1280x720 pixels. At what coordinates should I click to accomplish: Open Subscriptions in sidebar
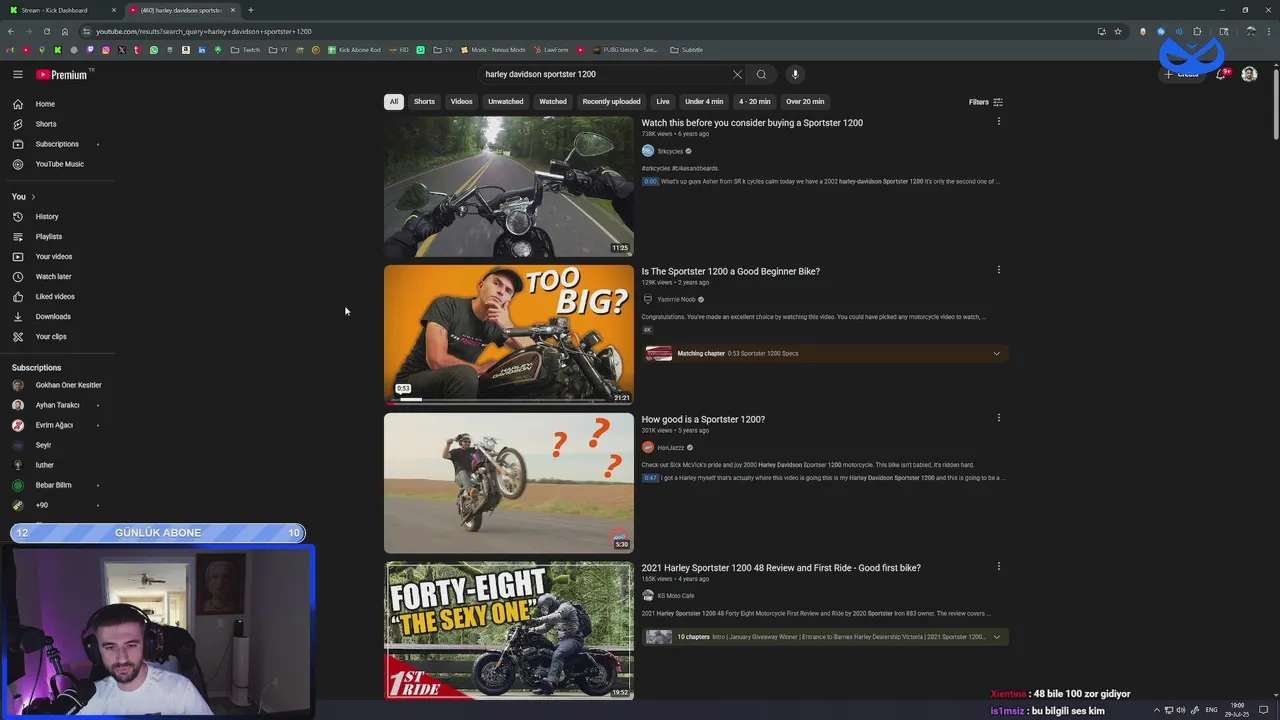57,144
